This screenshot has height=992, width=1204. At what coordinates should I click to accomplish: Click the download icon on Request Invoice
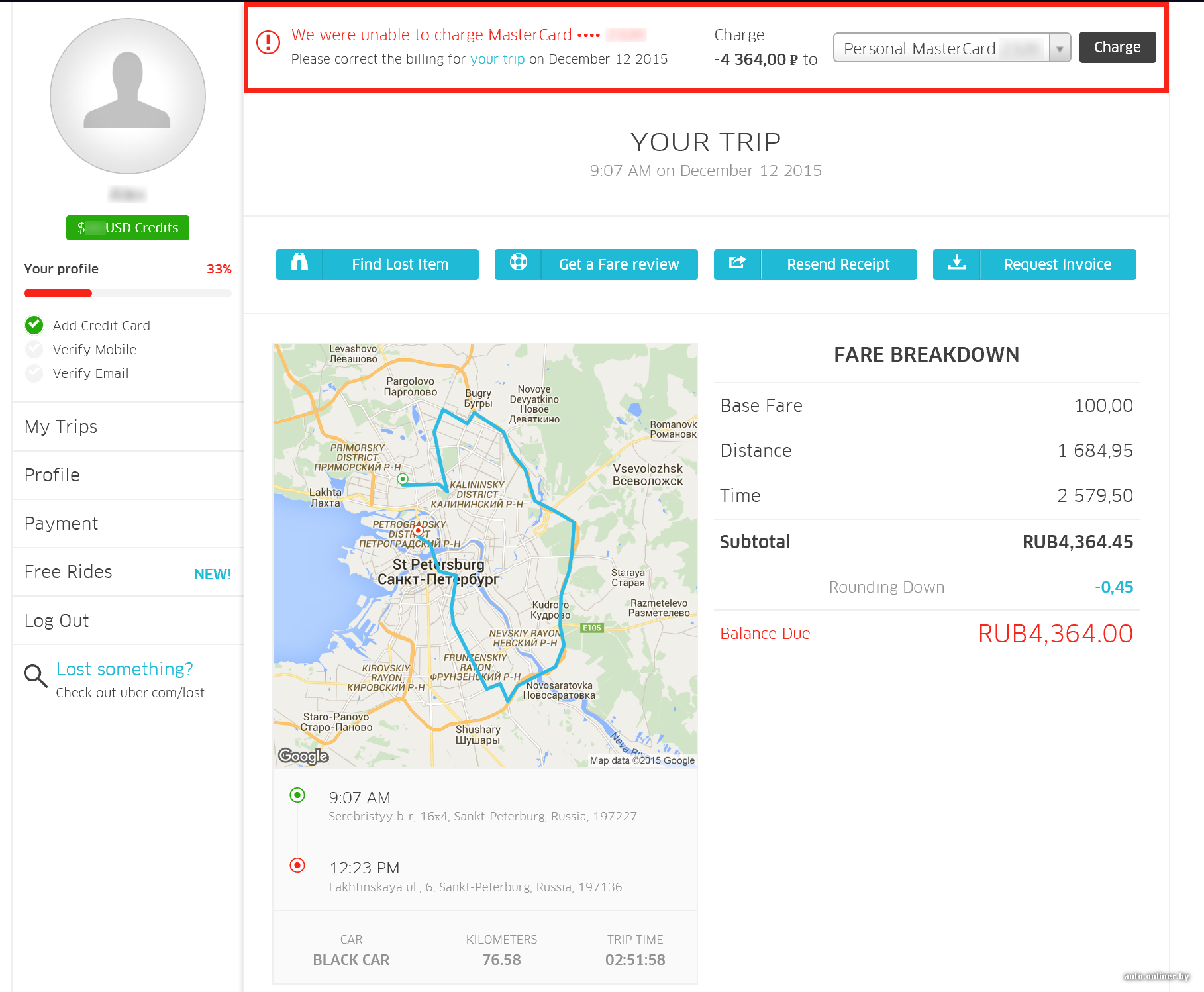pyautogui.click(x=956, y=262)
